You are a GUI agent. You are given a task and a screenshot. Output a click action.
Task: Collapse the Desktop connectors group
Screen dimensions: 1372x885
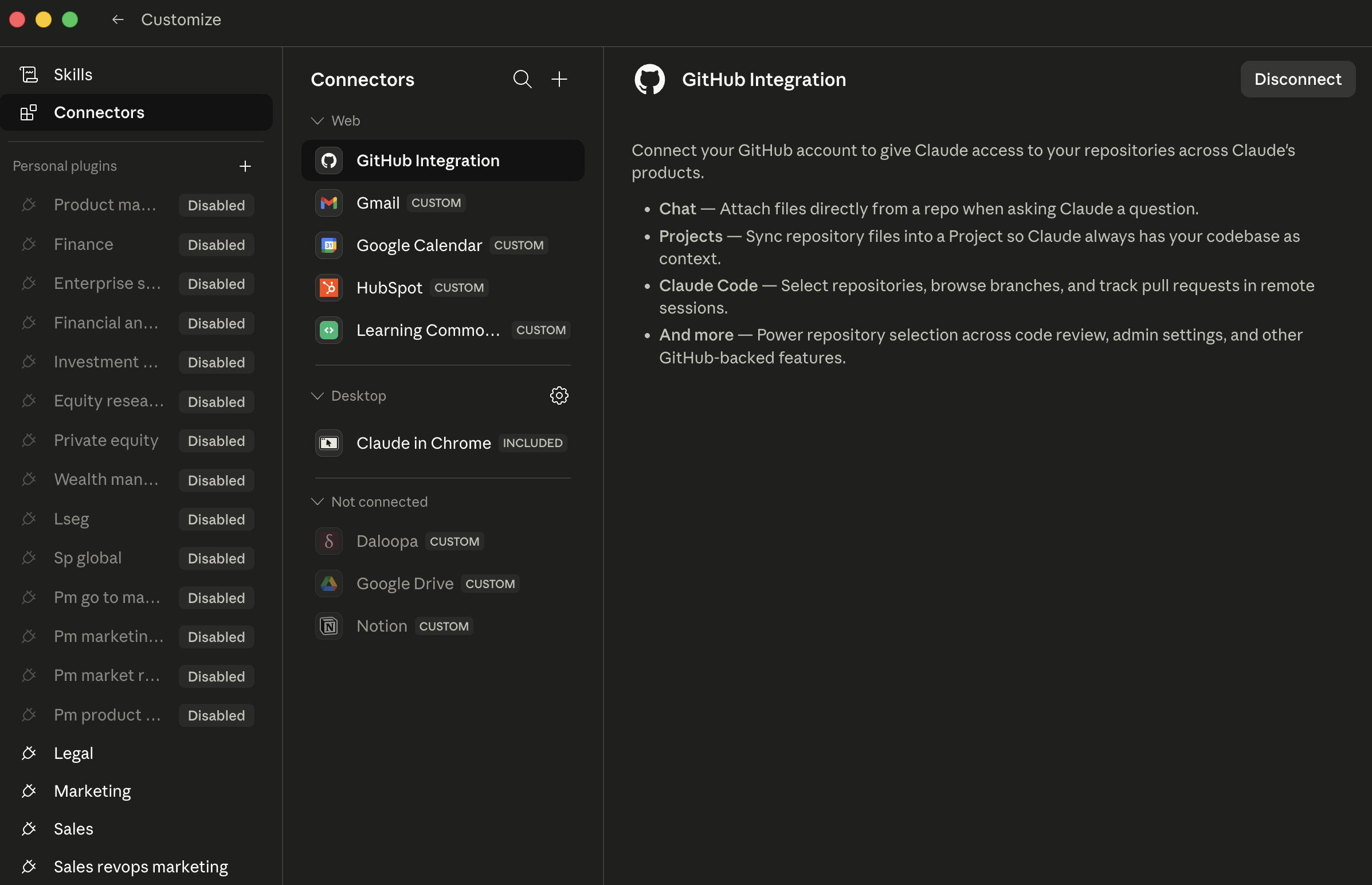pos(317,396)
